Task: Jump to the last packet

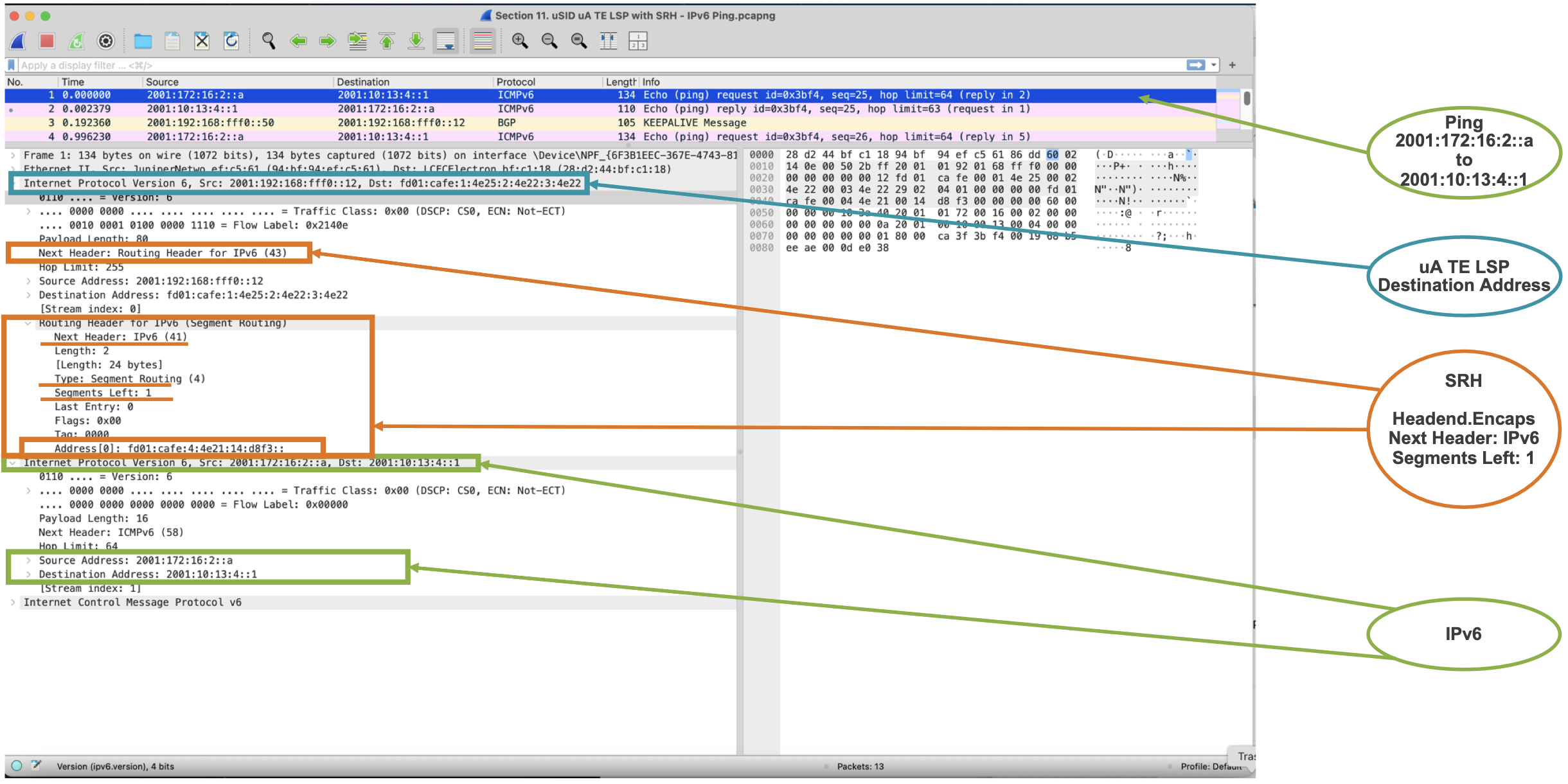Action: (x=416, y=41)
